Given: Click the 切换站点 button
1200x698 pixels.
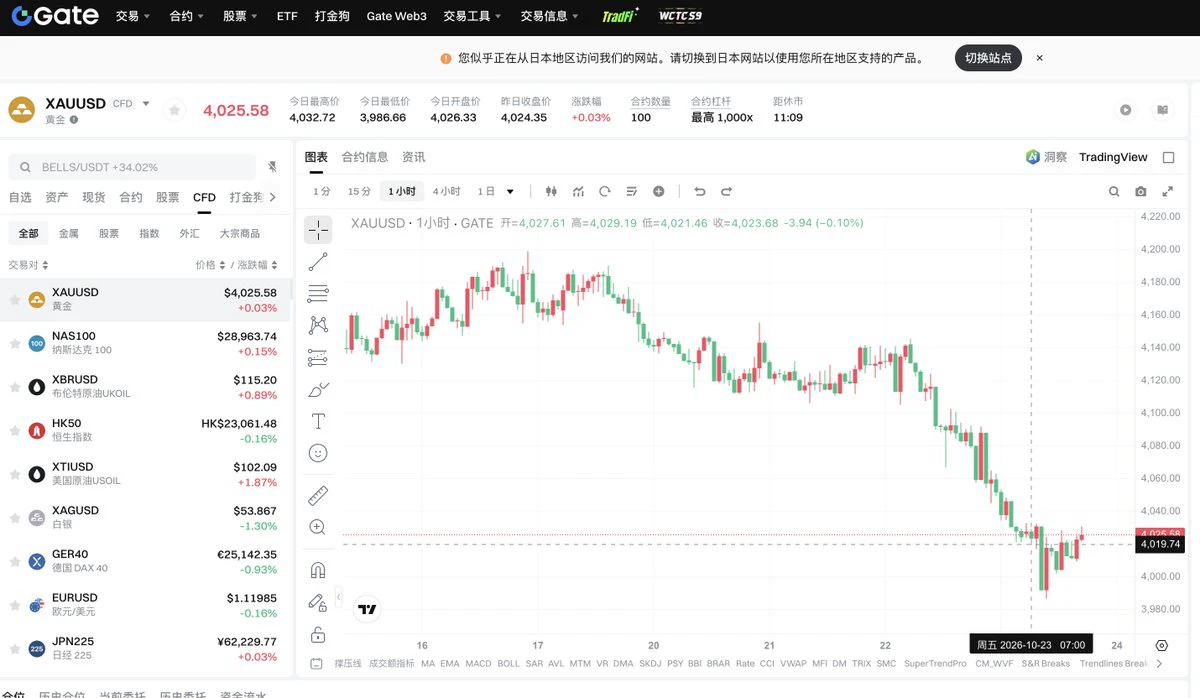Looking at the screenshot, I should tap(988, 58).
